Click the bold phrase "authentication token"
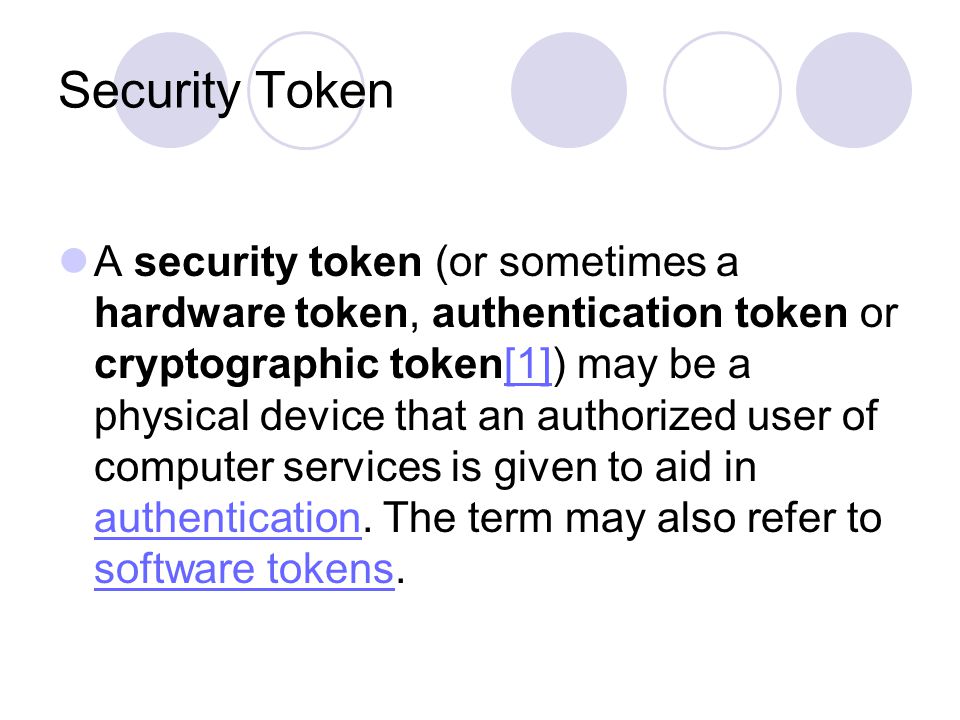This screenshot has height=720, width=960. click(640, 313)
